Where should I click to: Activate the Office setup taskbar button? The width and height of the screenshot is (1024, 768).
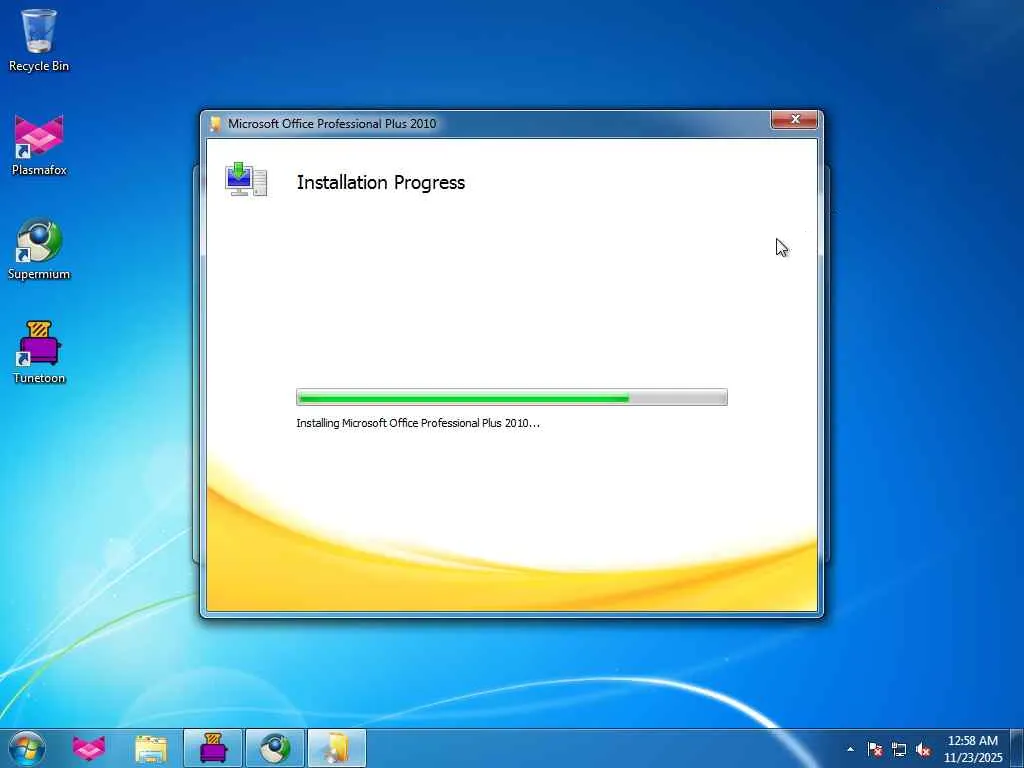coord(337,748)
